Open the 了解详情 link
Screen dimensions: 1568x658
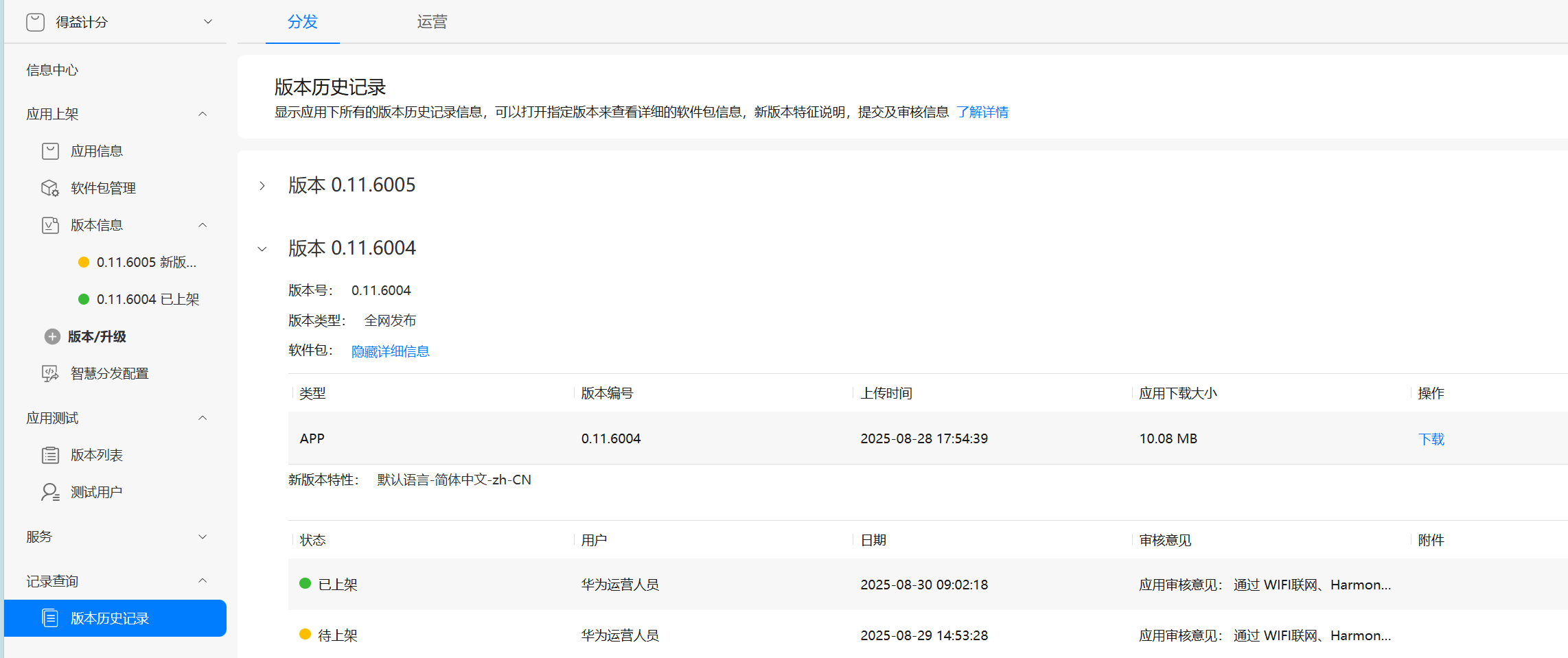pos(982,112)
